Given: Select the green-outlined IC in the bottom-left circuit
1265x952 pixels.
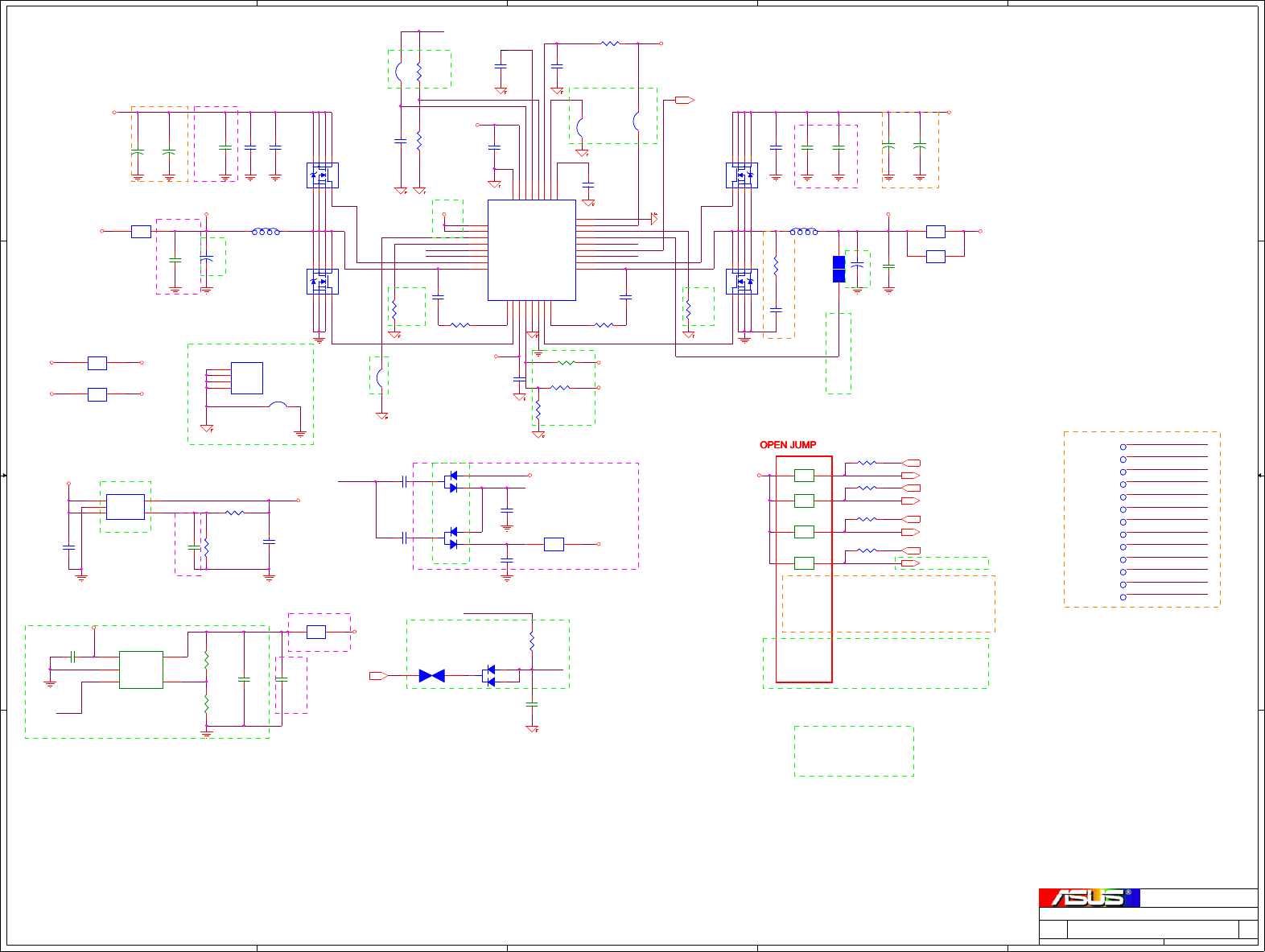Looking at the screenshot, I should (x=141, y=670).
